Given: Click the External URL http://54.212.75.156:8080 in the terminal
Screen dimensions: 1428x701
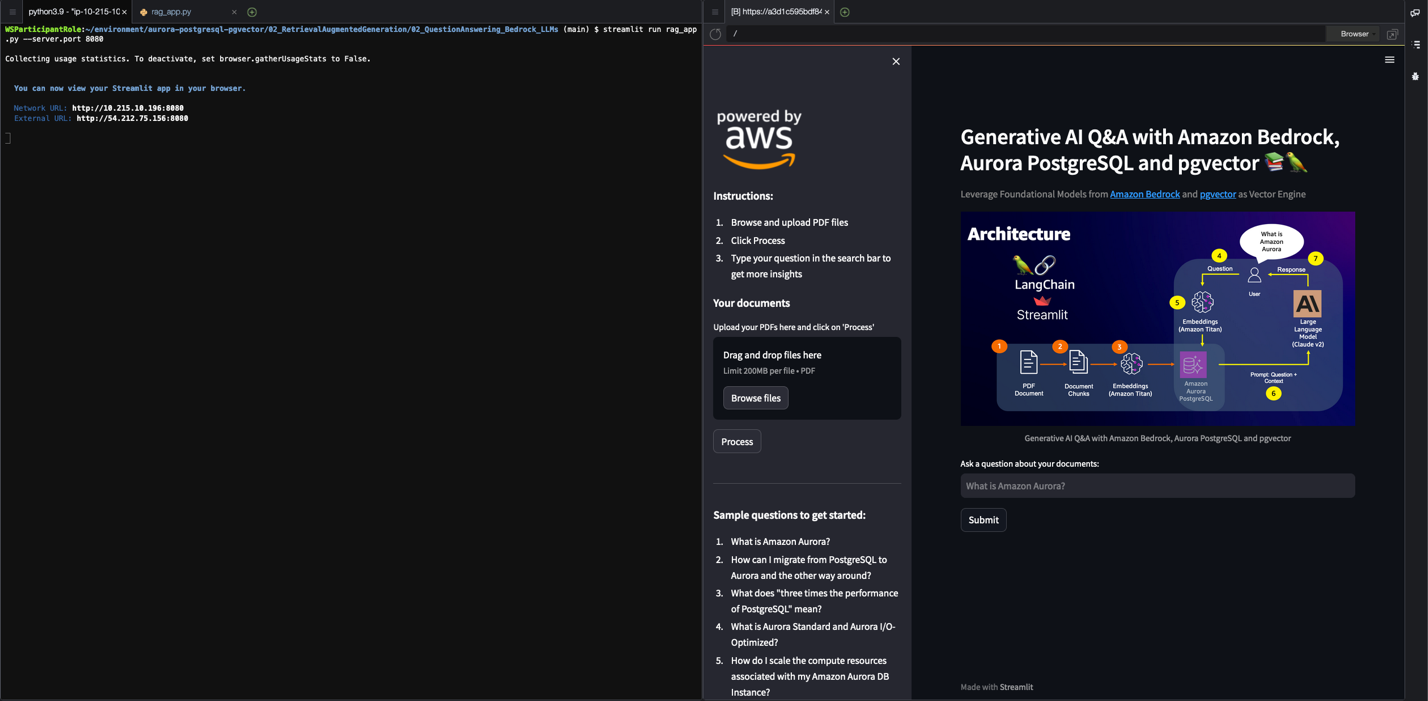Looking at the screenshot, I should tap(132, 118).
